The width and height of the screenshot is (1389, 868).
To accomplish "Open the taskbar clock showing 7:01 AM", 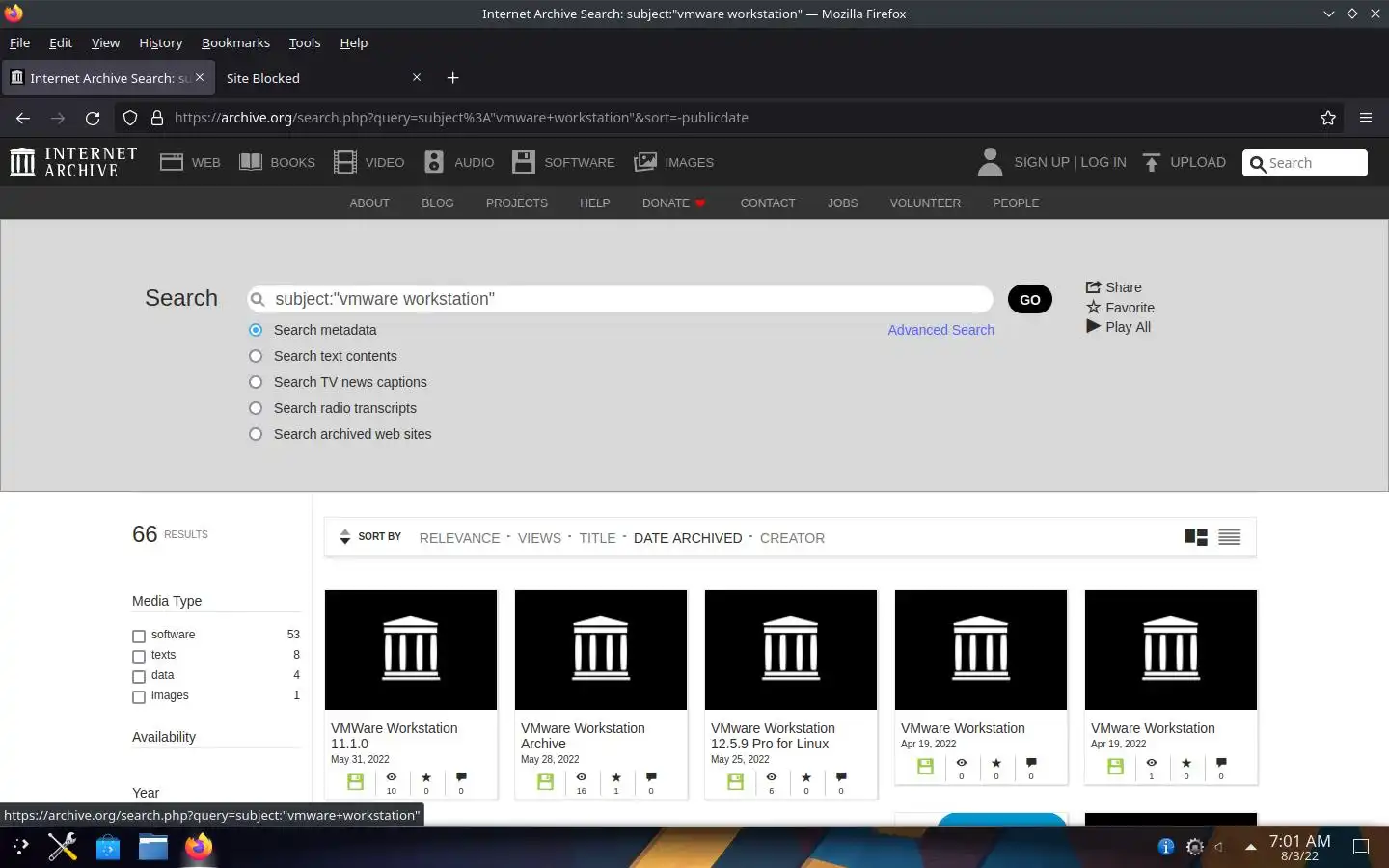I will click(x=1299, y=847).
